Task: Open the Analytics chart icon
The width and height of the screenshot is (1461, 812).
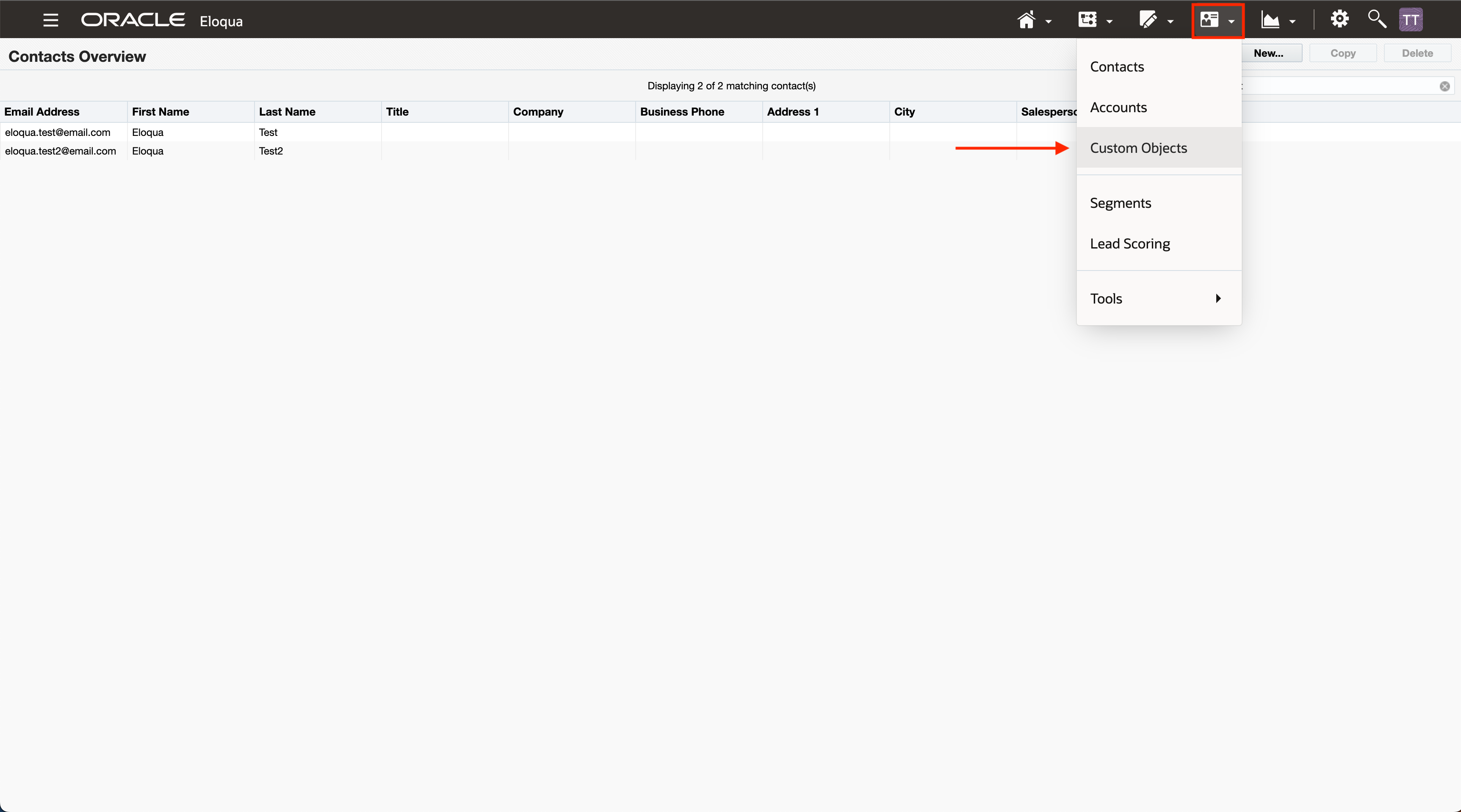Action: (x=1270, y=20)
